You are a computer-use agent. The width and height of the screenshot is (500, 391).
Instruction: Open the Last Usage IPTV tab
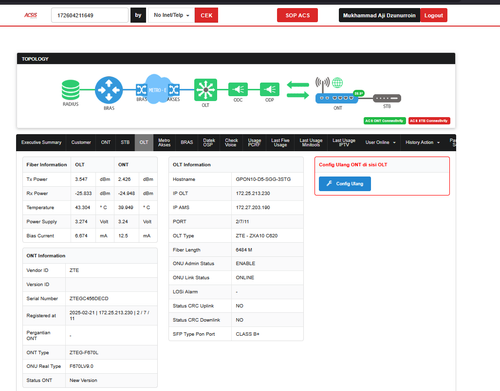coord(344,142)
